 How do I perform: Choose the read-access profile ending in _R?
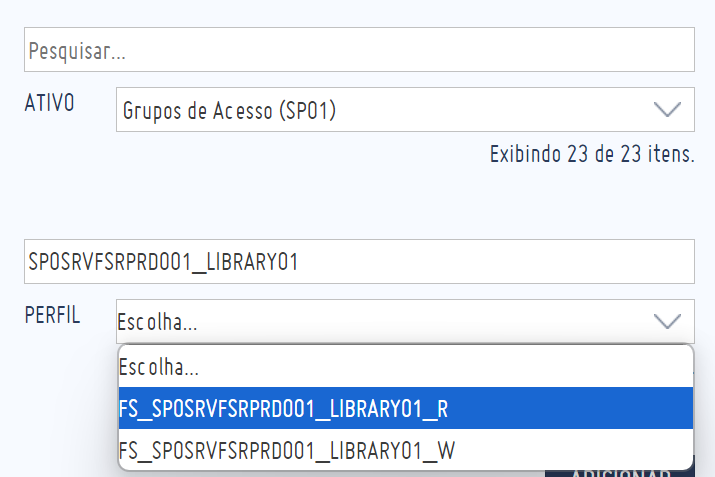point(405,408)
